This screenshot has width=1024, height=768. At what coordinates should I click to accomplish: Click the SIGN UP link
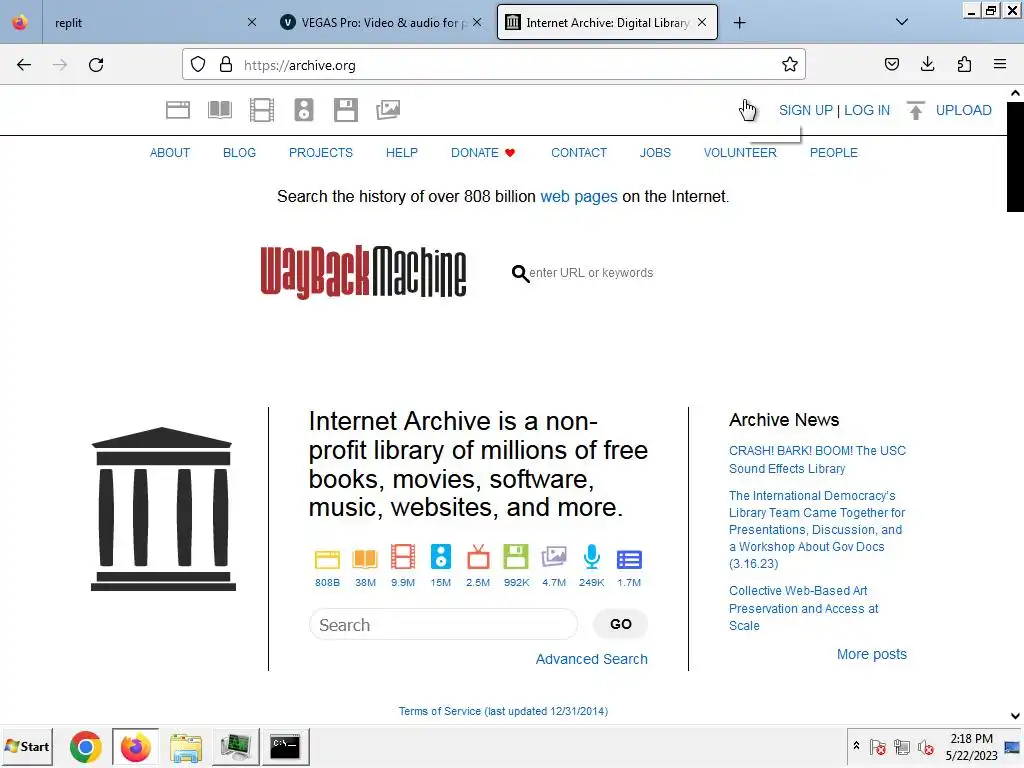click(x=805, y=110)
